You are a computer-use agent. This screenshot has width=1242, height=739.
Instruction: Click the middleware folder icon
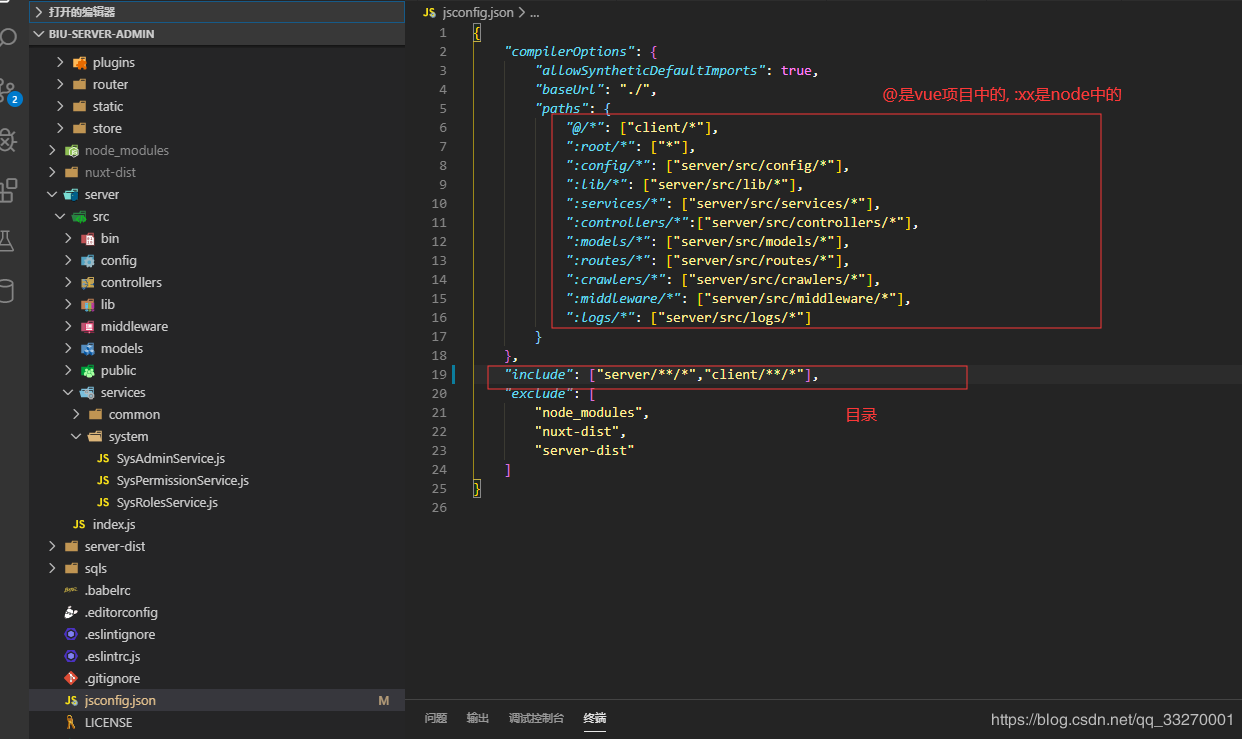pos(88,326)
